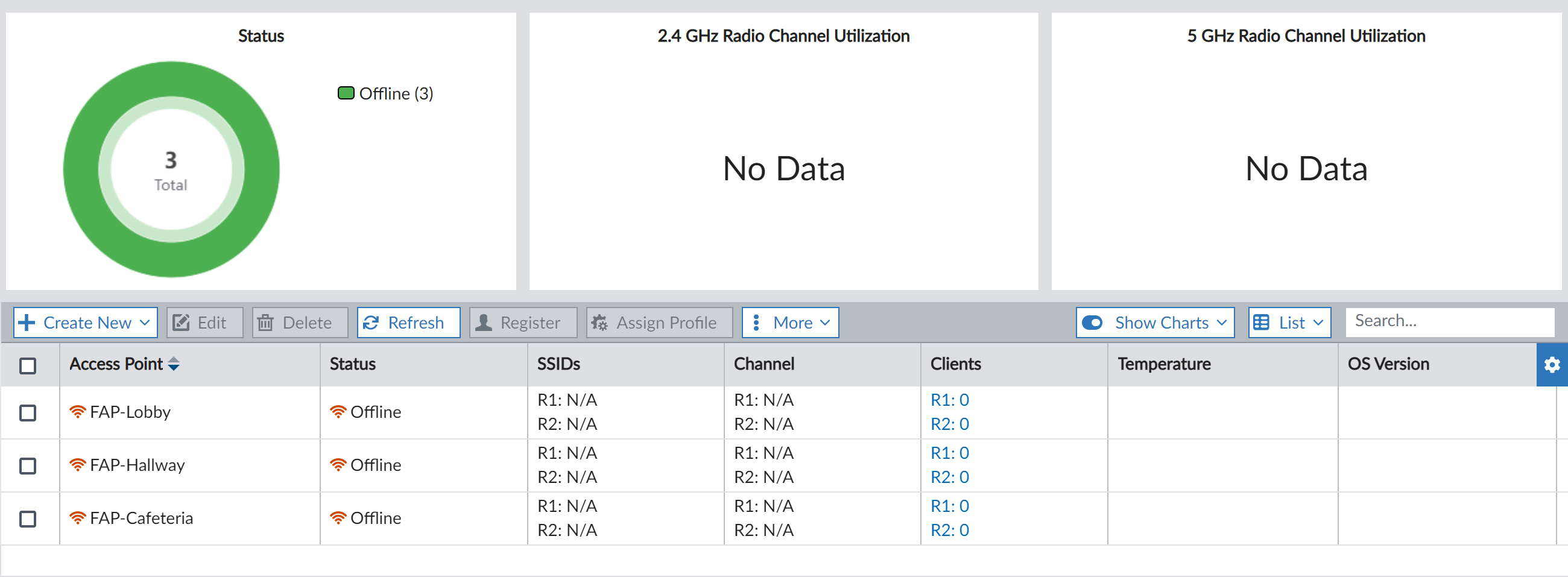The width and height of the screenshot is (1568, 577).
Task: Expand the More actions menu
Action: [x=790, y=323]
